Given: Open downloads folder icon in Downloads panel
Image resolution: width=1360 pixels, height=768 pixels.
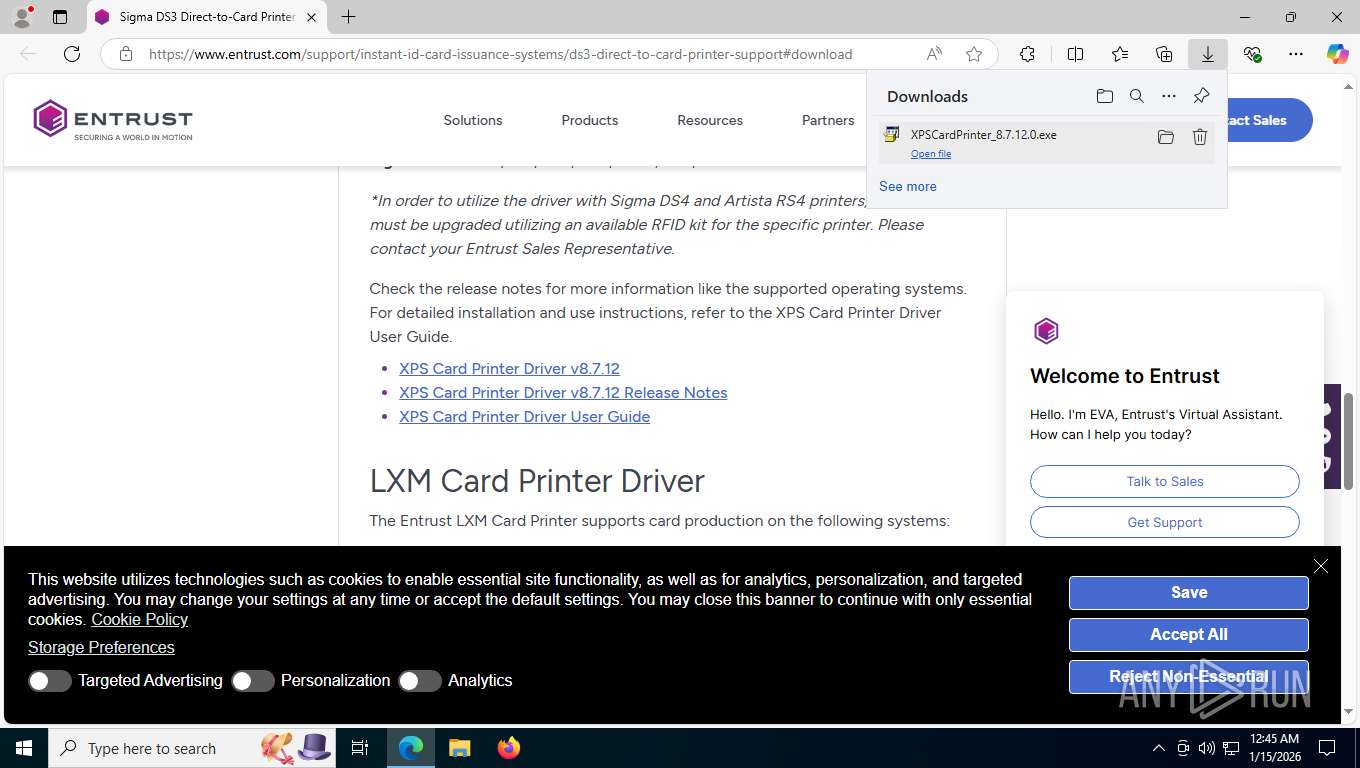Looking at the screenshot, I should click(1104, 96).
